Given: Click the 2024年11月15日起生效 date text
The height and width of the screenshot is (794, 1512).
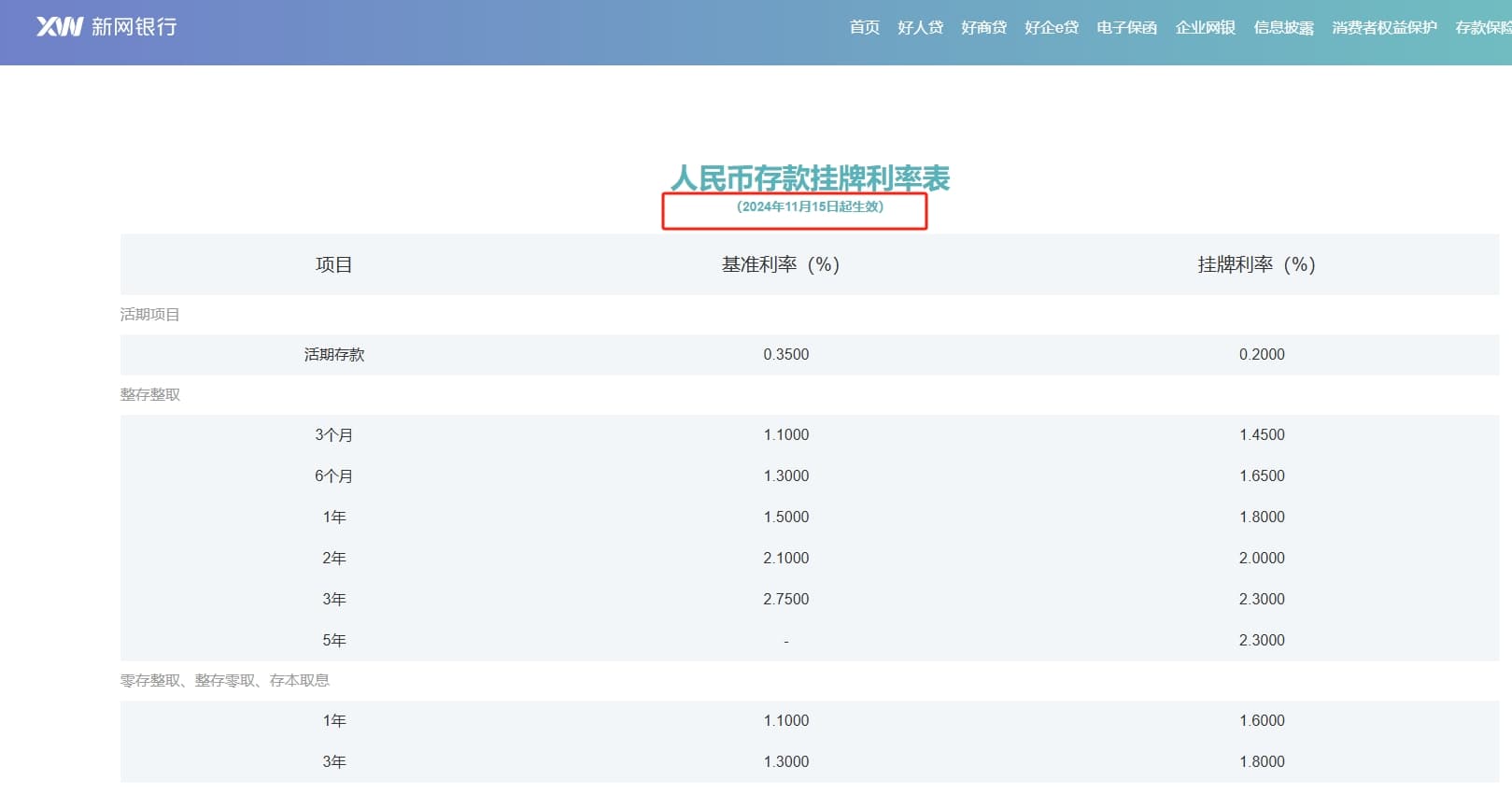Looking at the screenshot, I should coord(810,207).
